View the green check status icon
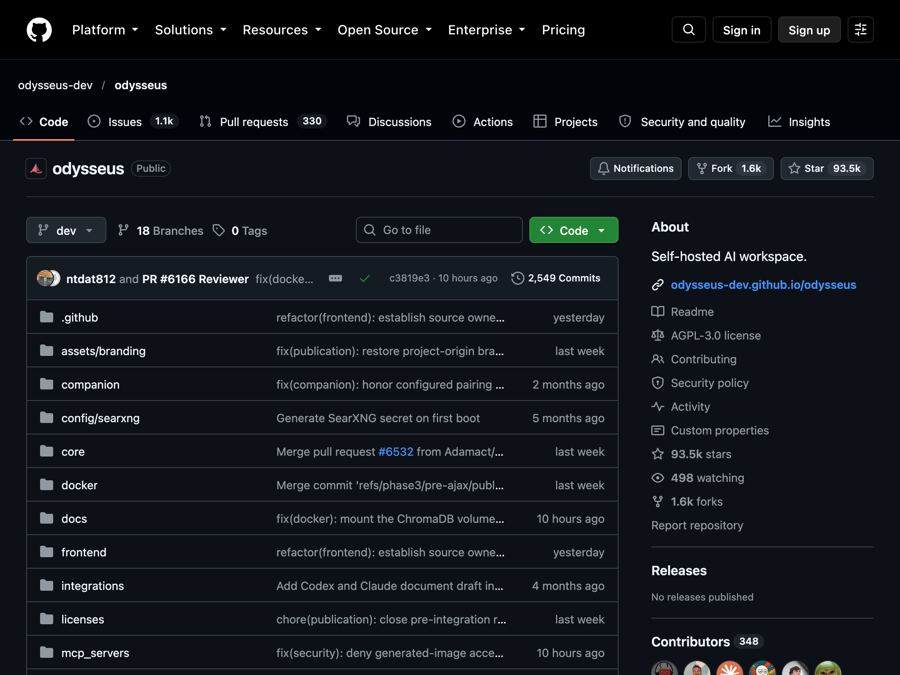Viewport: 900px width, 675px height. [364, 278]
